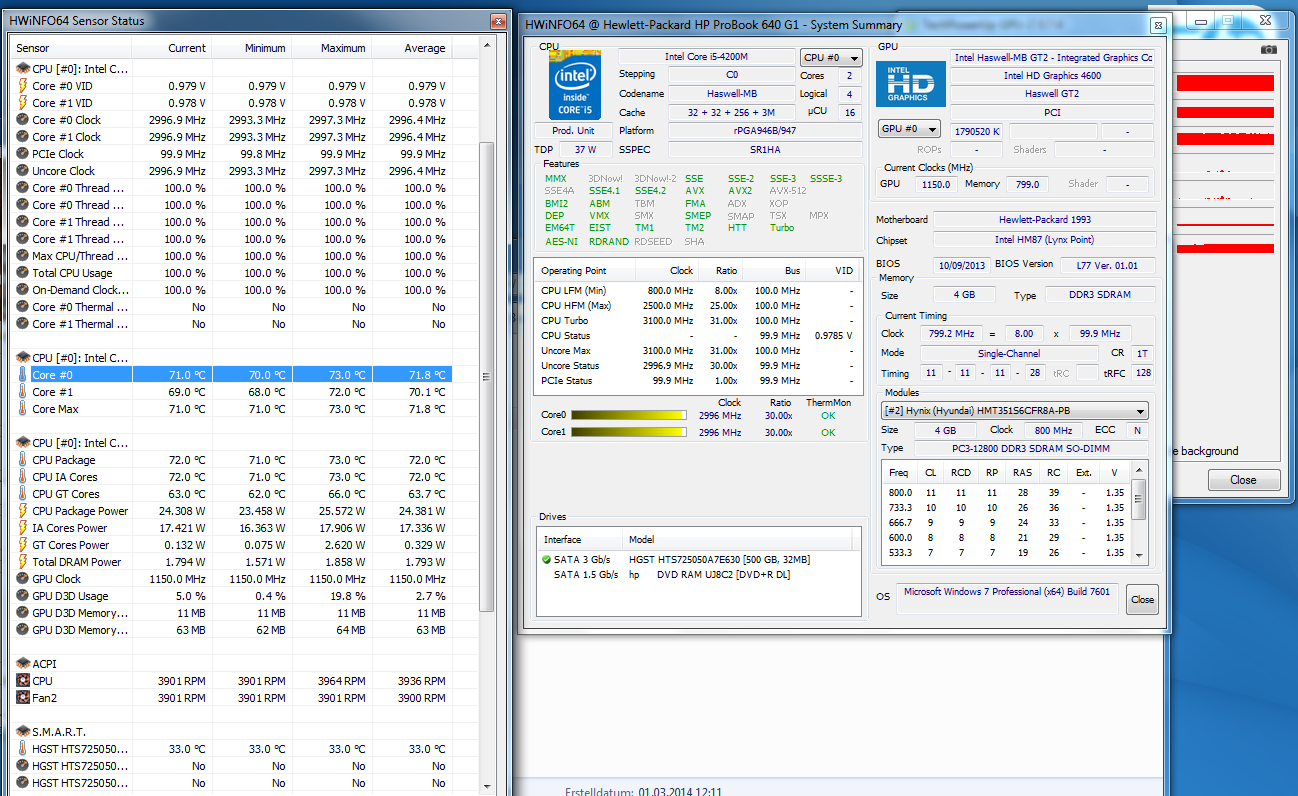
Task: Click the fan icon beside Fan2
Action: pos(23,698)
